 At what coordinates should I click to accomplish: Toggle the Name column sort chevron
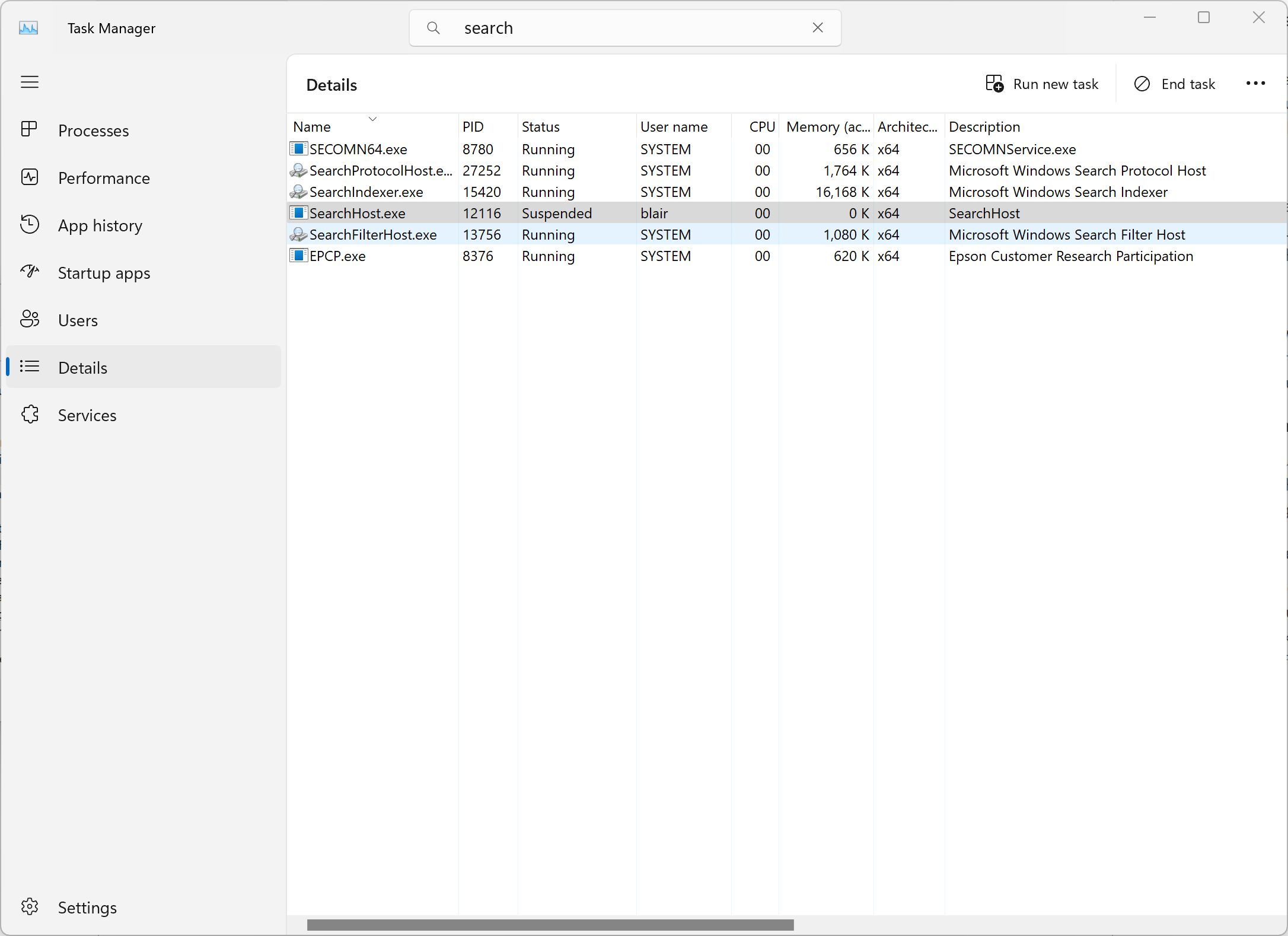(372, 118)
